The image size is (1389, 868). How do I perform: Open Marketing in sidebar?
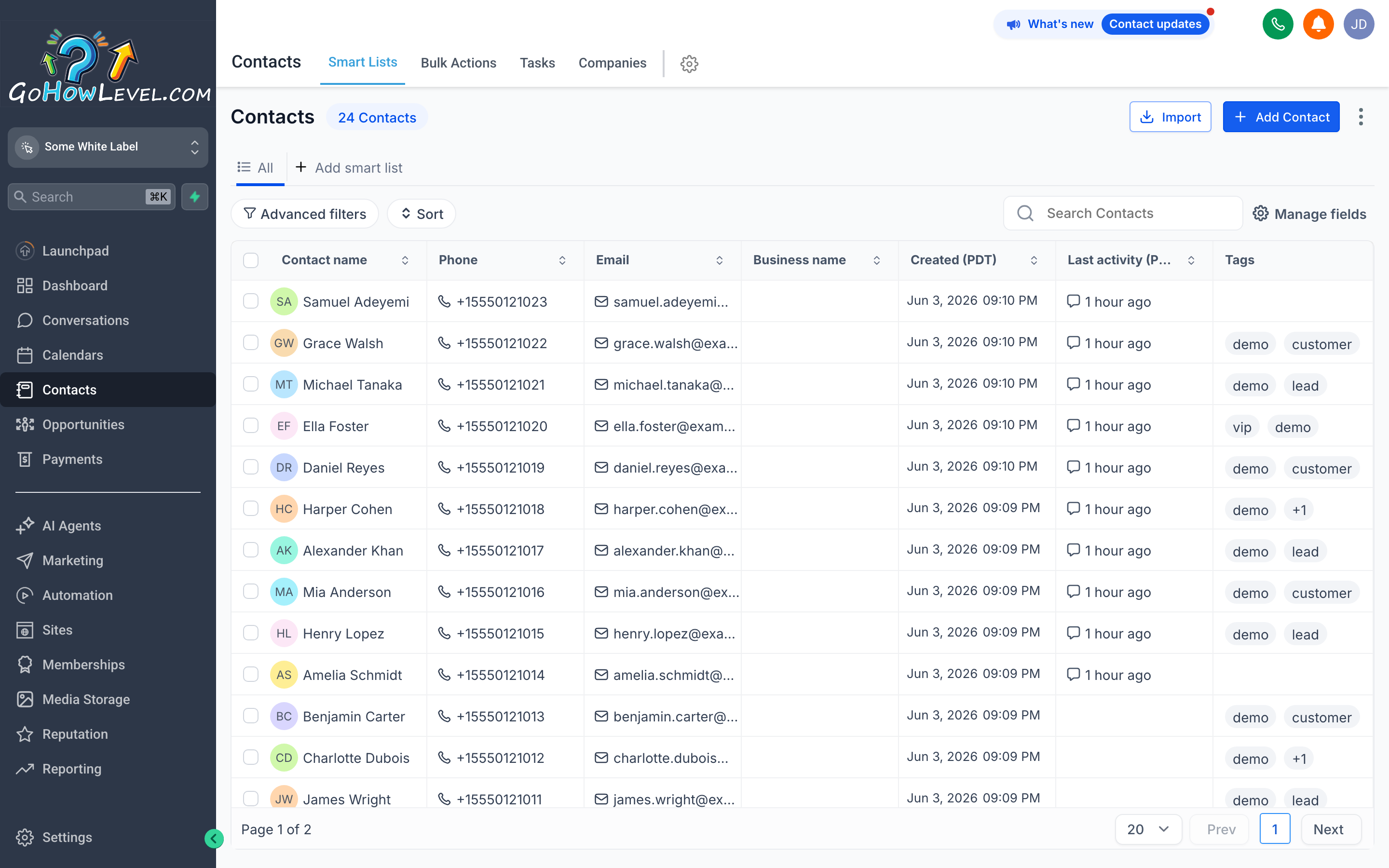[x=108, y=560]
